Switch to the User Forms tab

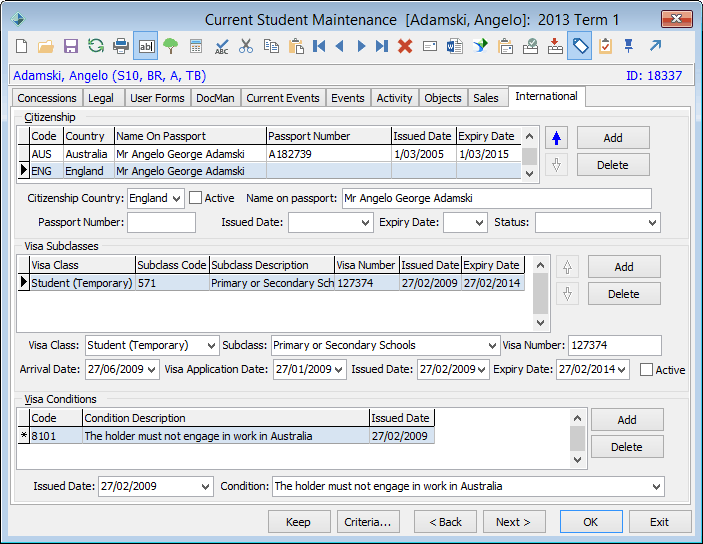(x=157, y=98)
